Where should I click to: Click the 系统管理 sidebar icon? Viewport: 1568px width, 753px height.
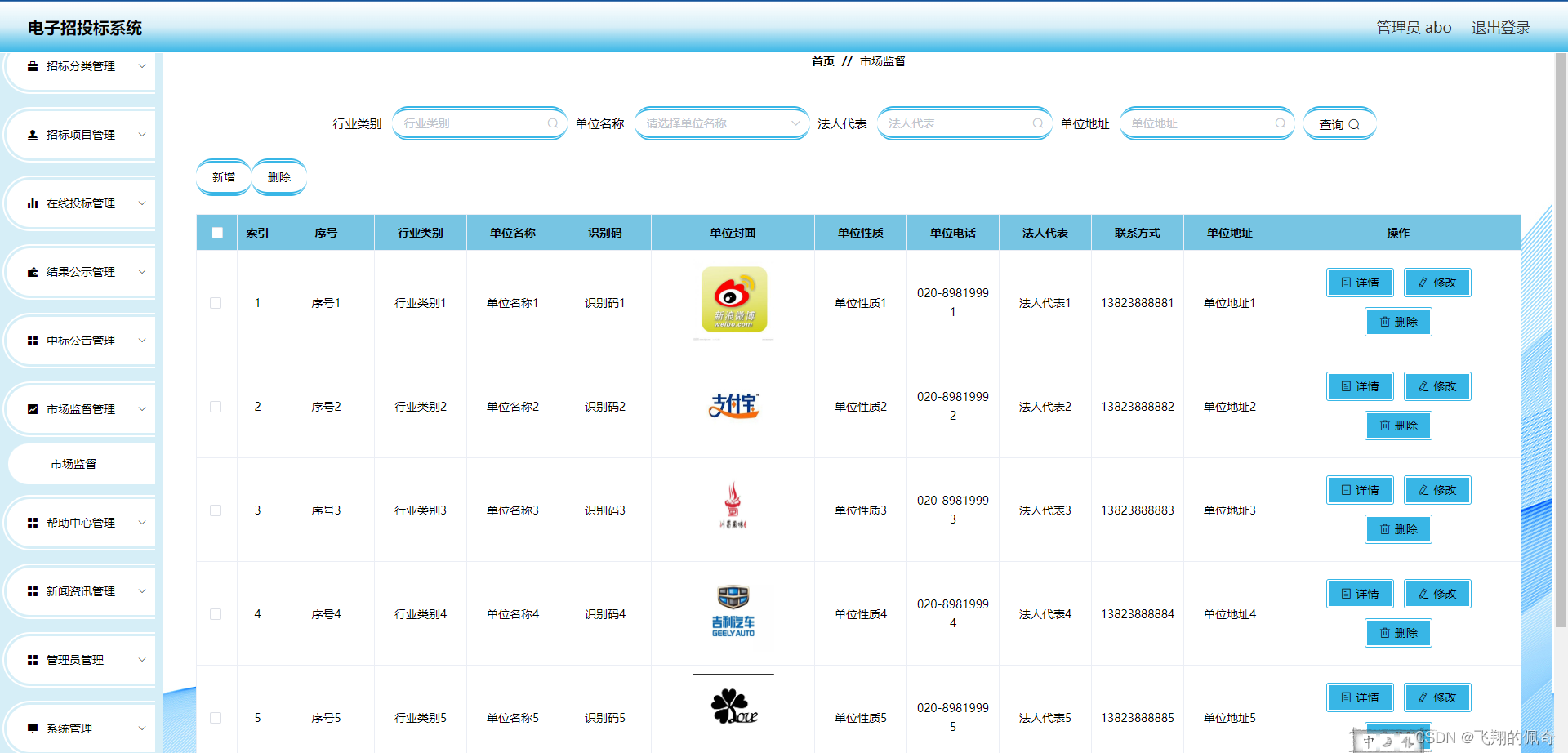pyautogui.click(x=33, y=727)
